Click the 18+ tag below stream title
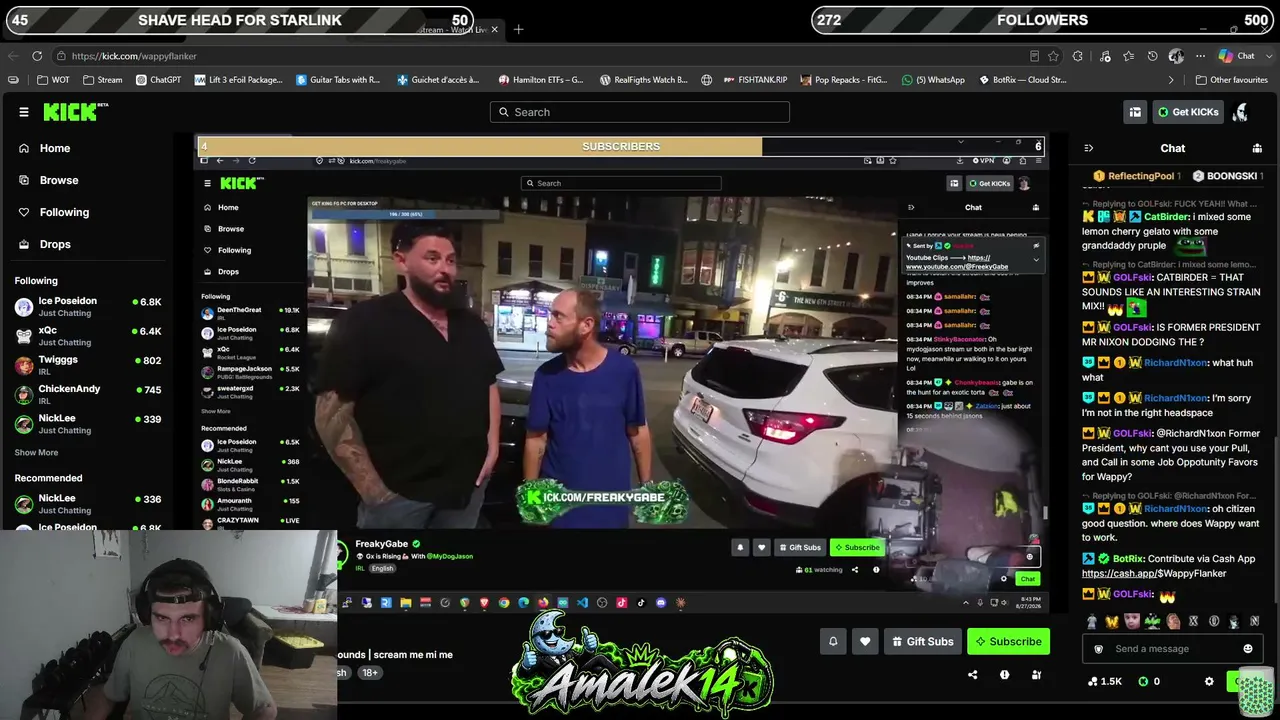The width and height of the screenshot is (1280, 720). (370, 672)
